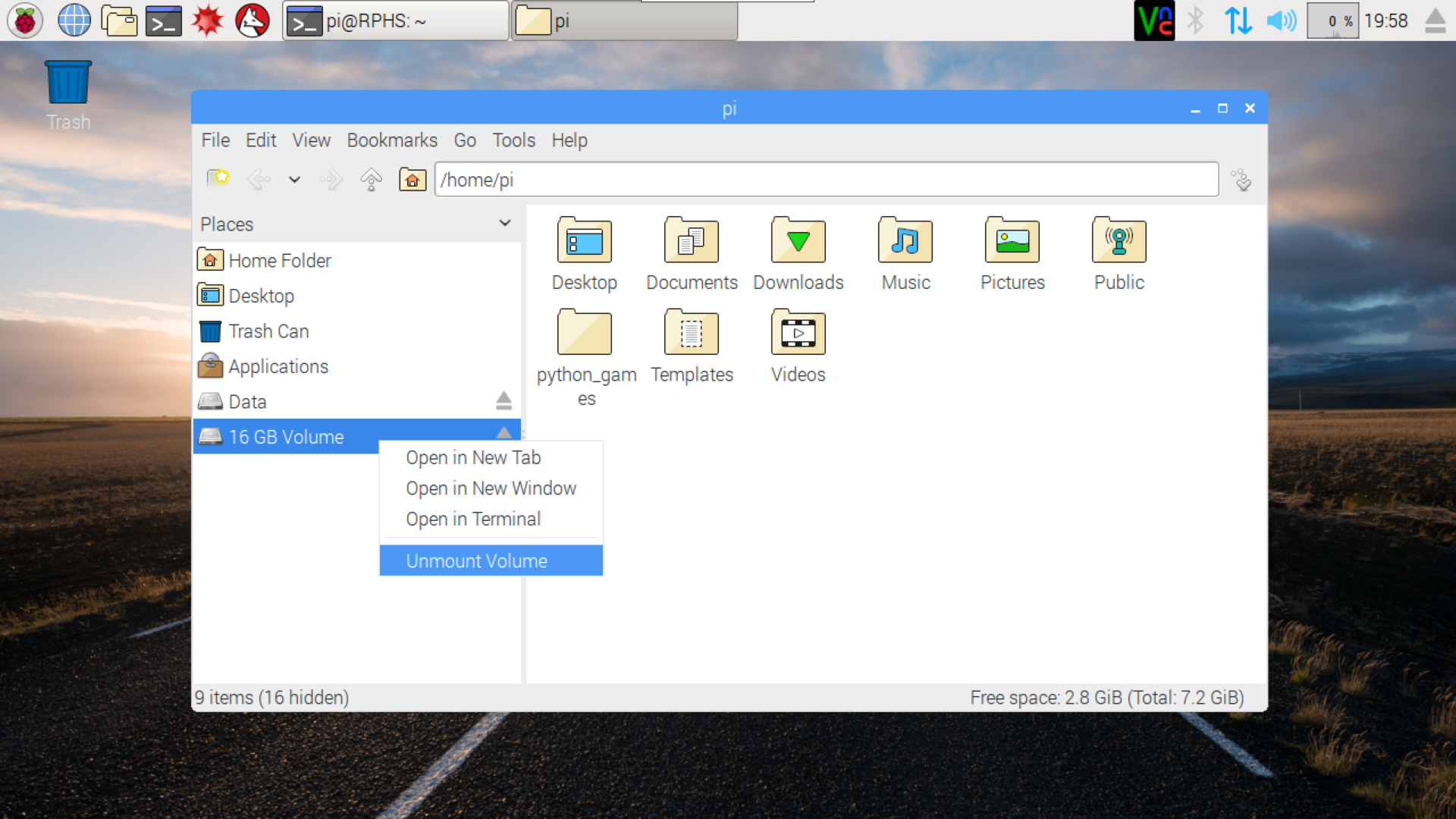
Task: Choose Open in Terminal entry
Action: [x=472, y=519]
